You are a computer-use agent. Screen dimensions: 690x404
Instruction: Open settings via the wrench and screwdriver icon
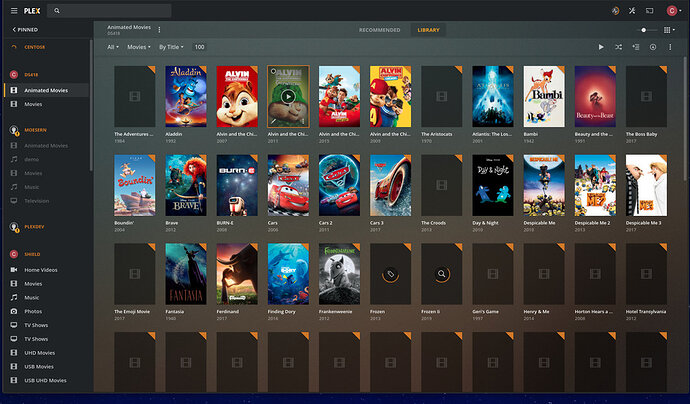[x=632, y=11]
